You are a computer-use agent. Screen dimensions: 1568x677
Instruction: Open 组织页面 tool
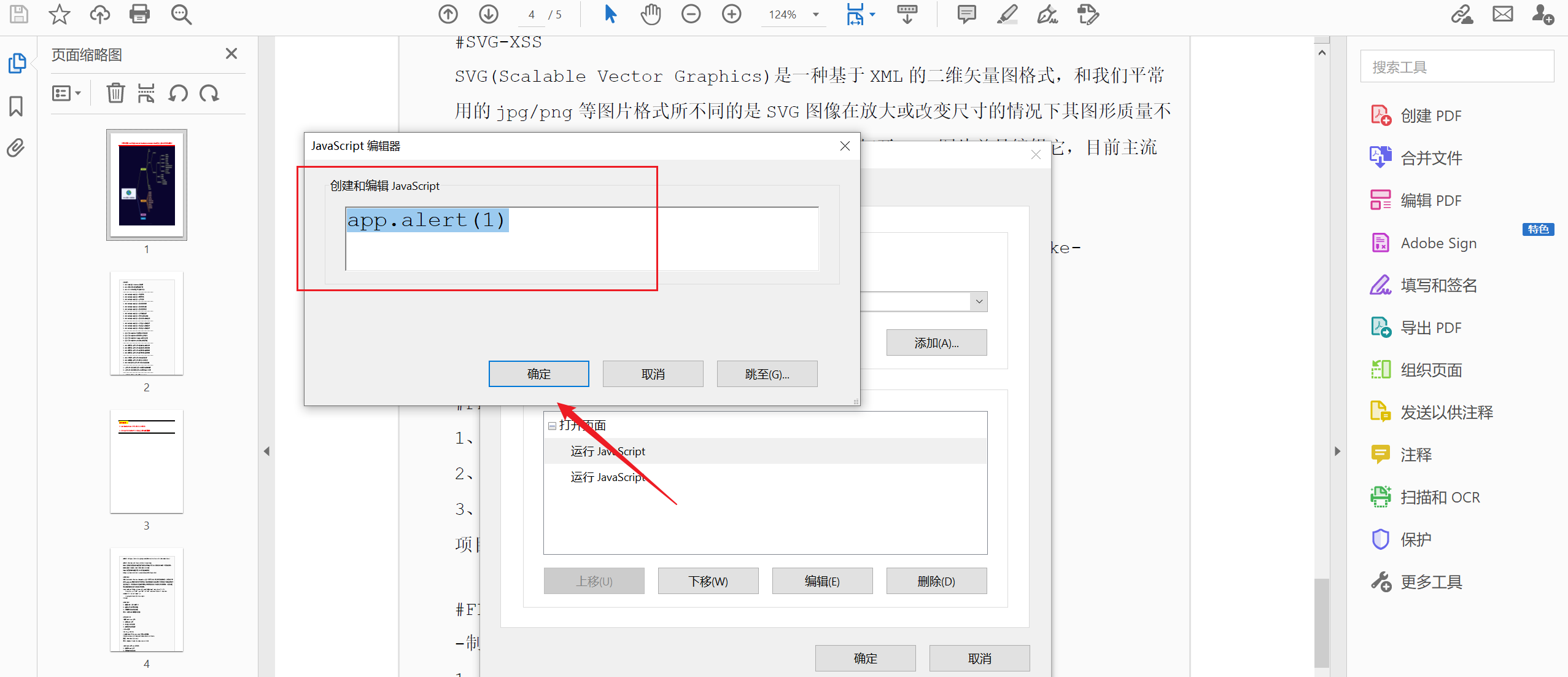pos(1430,370)
